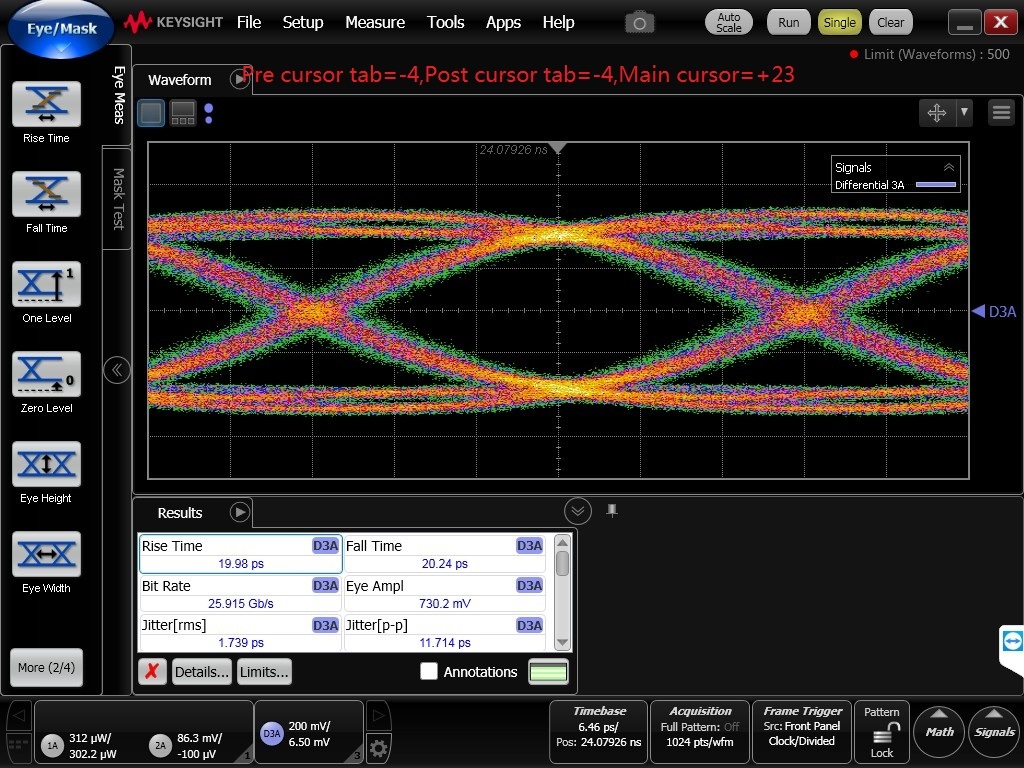
Task: Switch to the Mask Test tab
Action: 118,197
